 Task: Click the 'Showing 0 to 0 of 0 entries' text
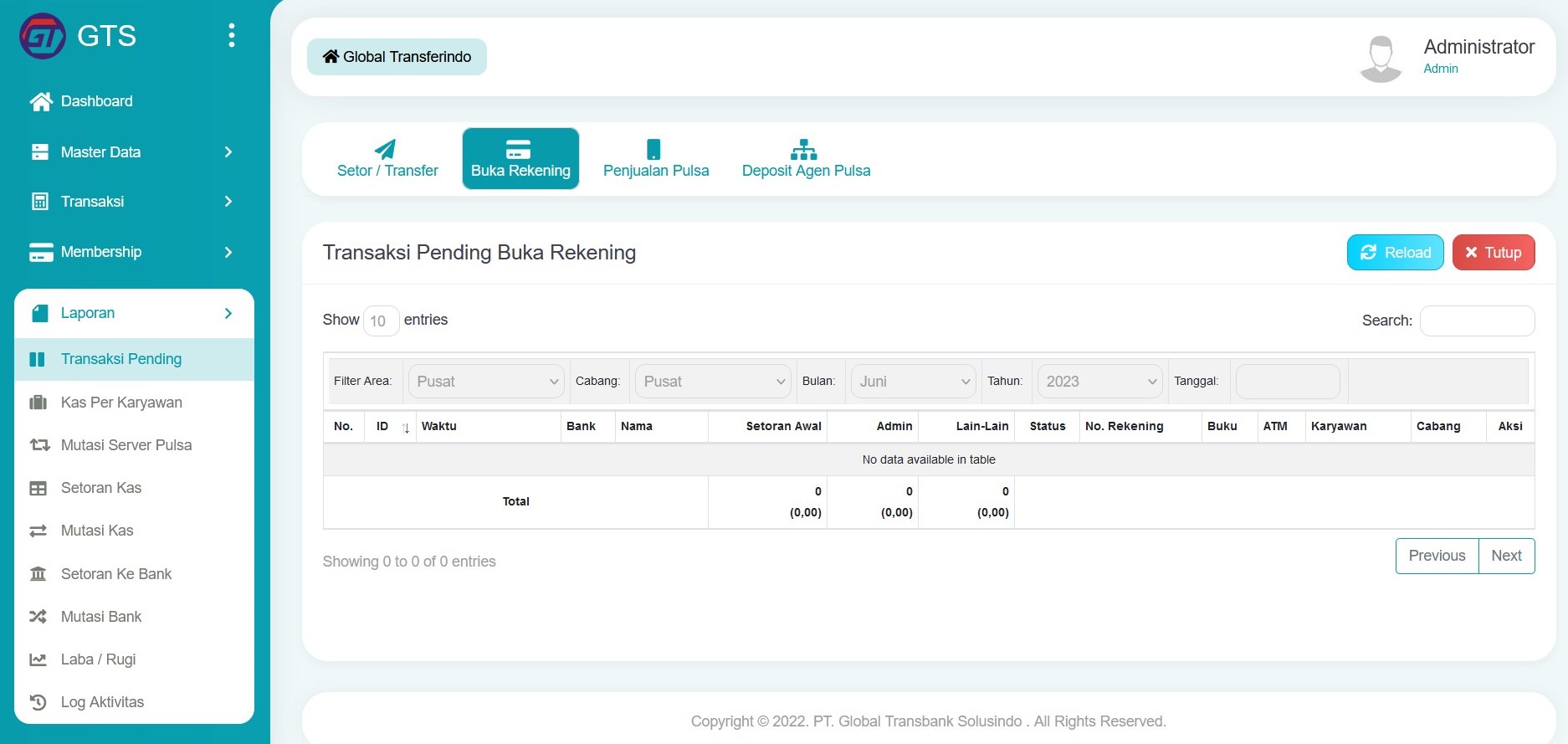409,562
